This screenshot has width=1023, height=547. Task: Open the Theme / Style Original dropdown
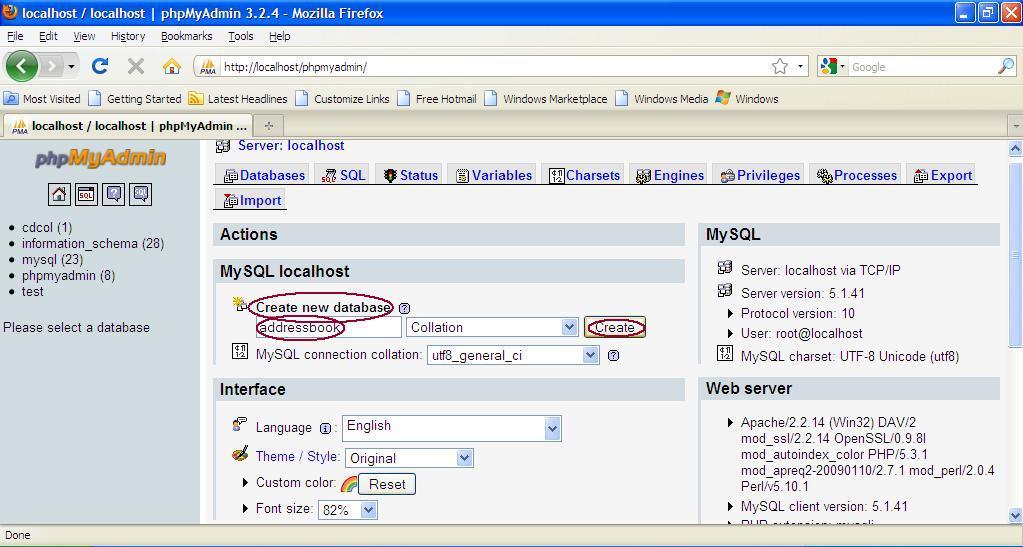[x=409, y=458]
